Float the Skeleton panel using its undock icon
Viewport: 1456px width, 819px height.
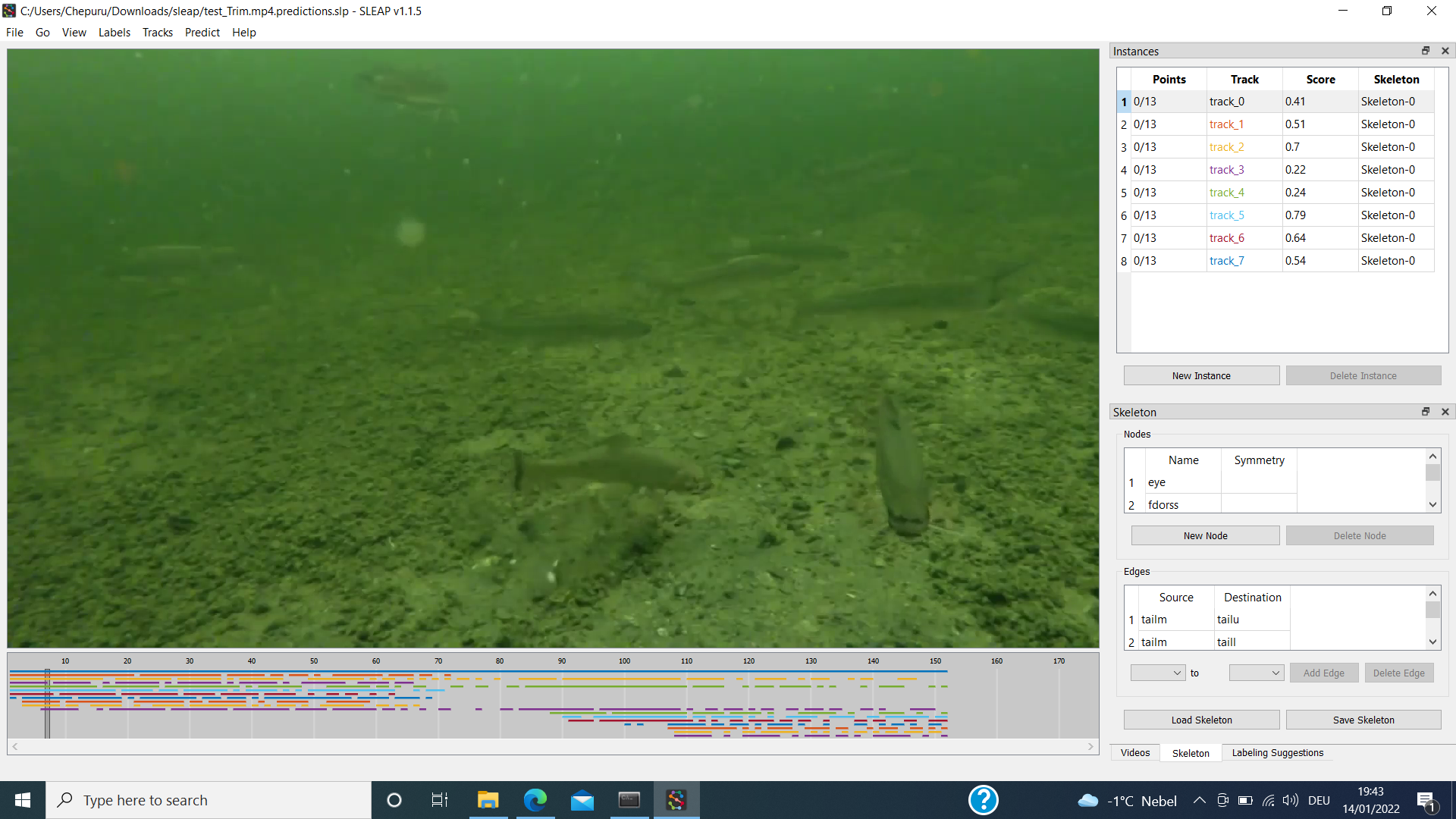(1426, 411)
